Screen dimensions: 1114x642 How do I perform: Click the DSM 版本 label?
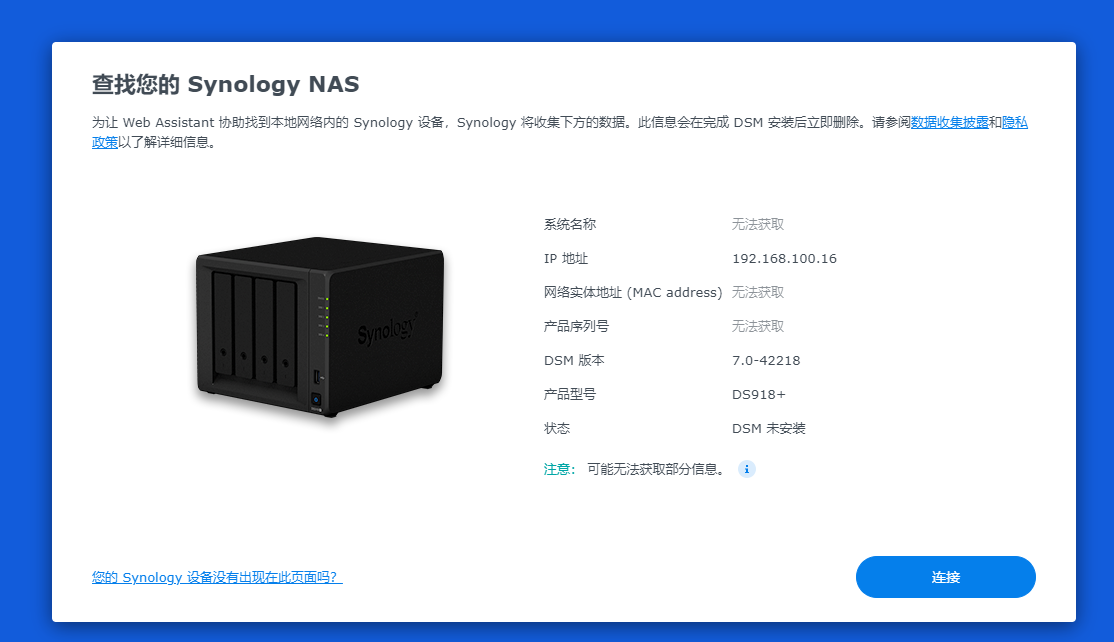[x=574, y=361]
